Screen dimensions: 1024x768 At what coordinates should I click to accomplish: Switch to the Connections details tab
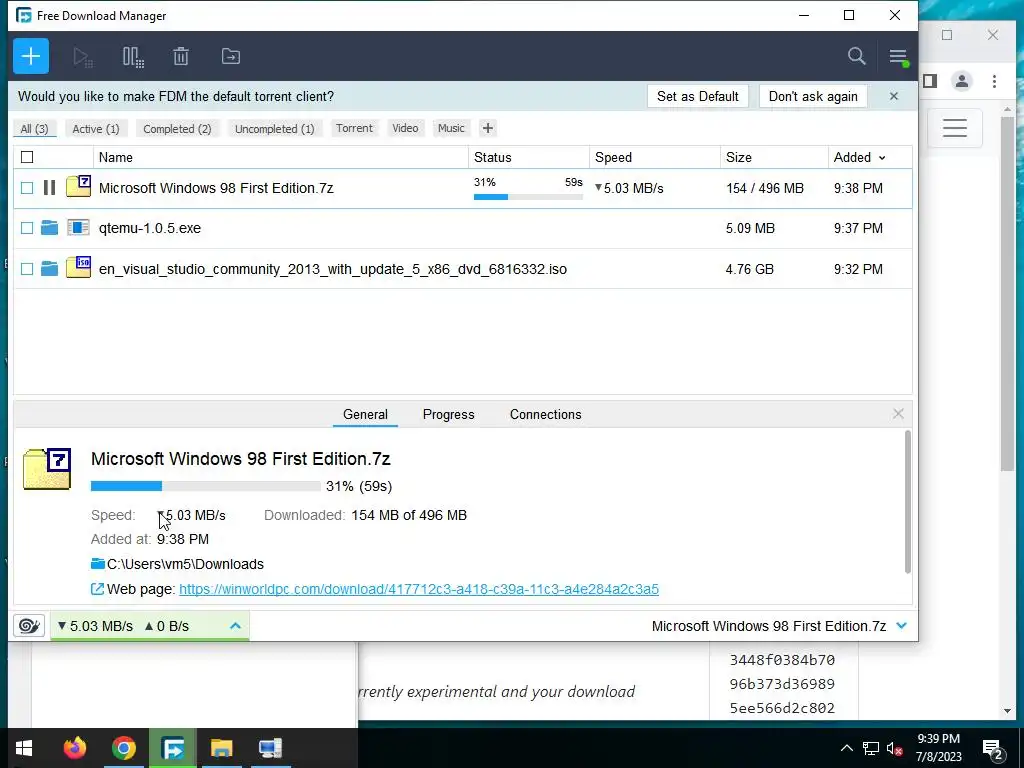pyautogui.click(x=545, y=414)
